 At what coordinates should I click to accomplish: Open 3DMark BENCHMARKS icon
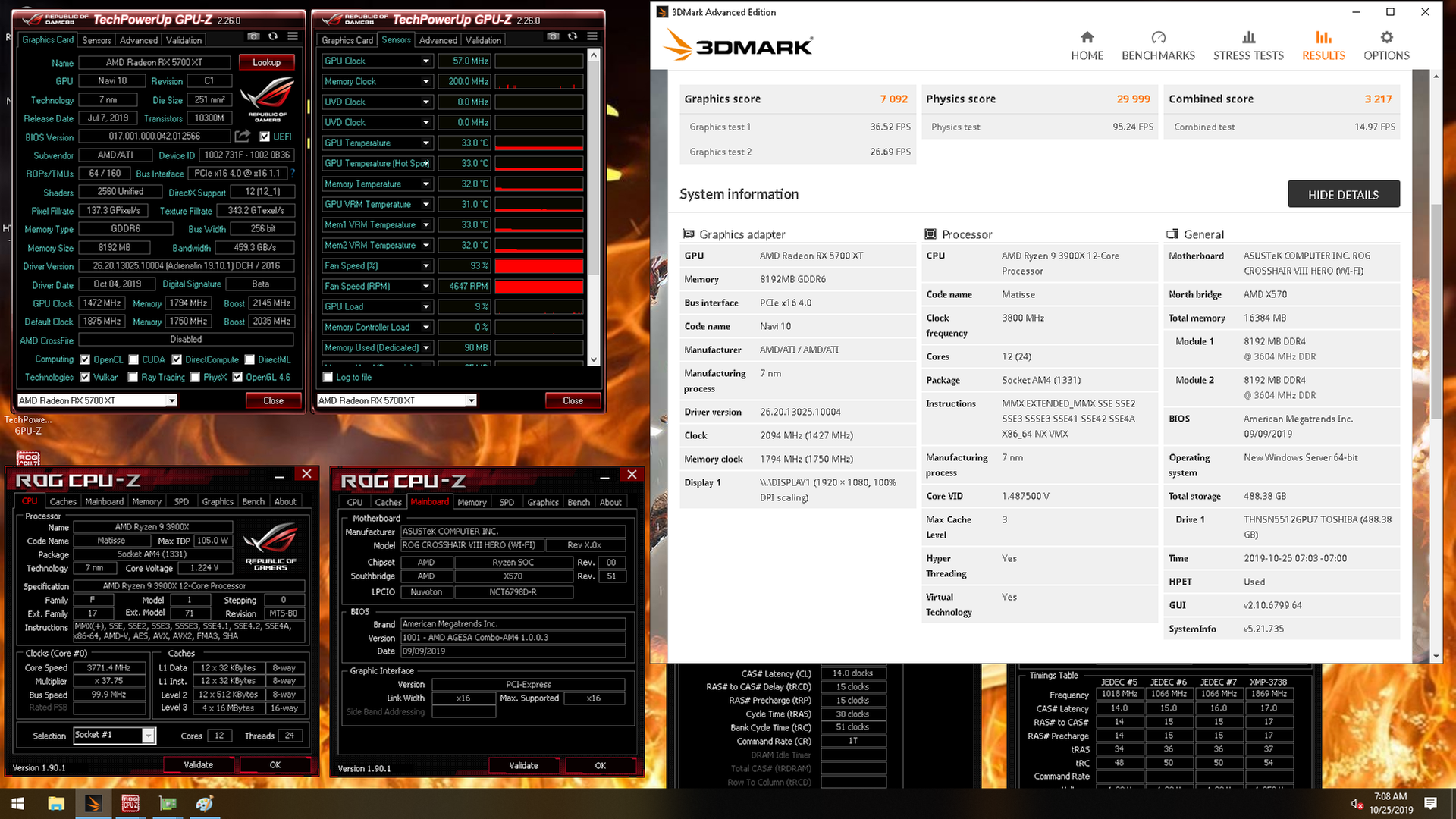[1158, 37]
